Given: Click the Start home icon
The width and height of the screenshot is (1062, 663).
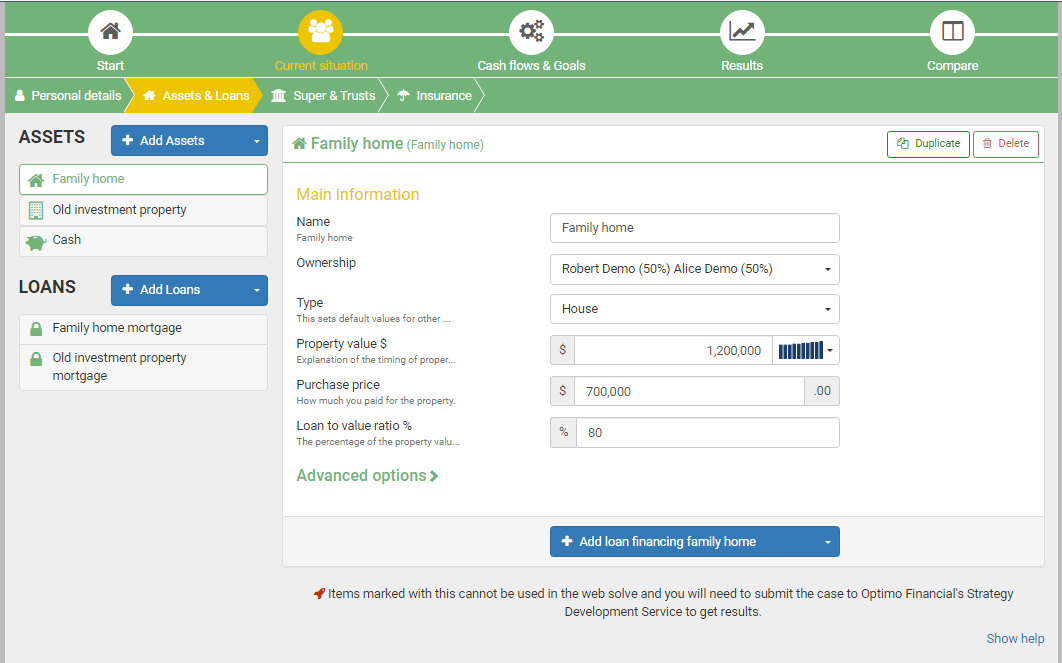Looking at the screenshot, I should (110, 32).
